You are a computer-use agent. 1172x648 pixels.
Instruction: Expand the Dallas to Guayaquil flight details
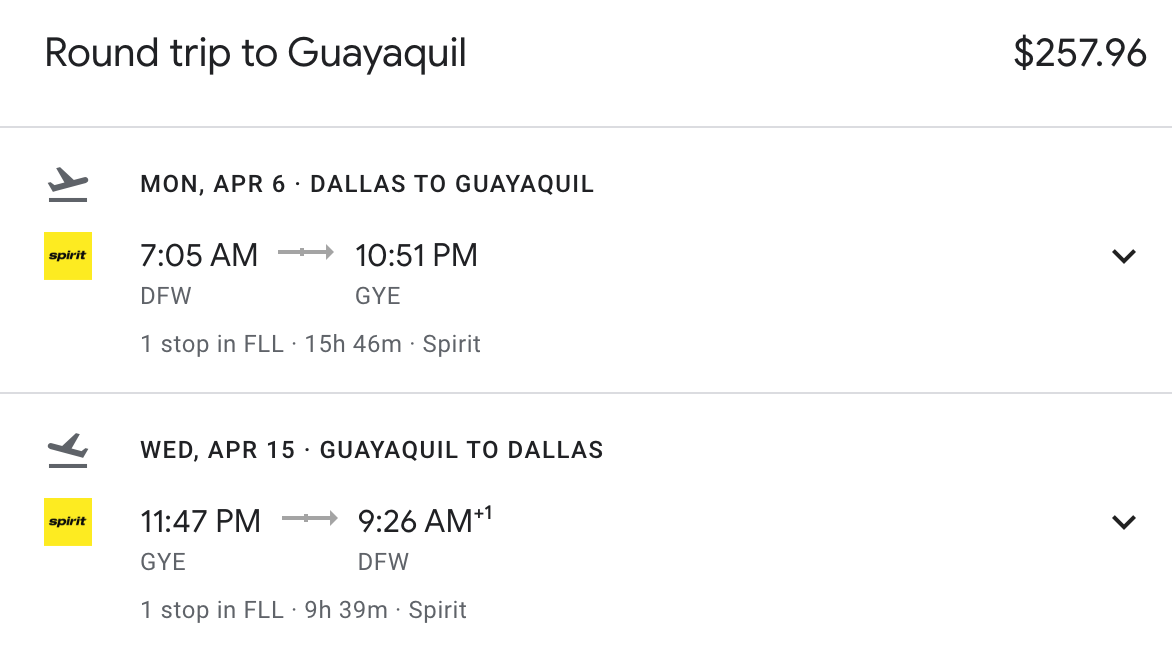pos(1124,256)
